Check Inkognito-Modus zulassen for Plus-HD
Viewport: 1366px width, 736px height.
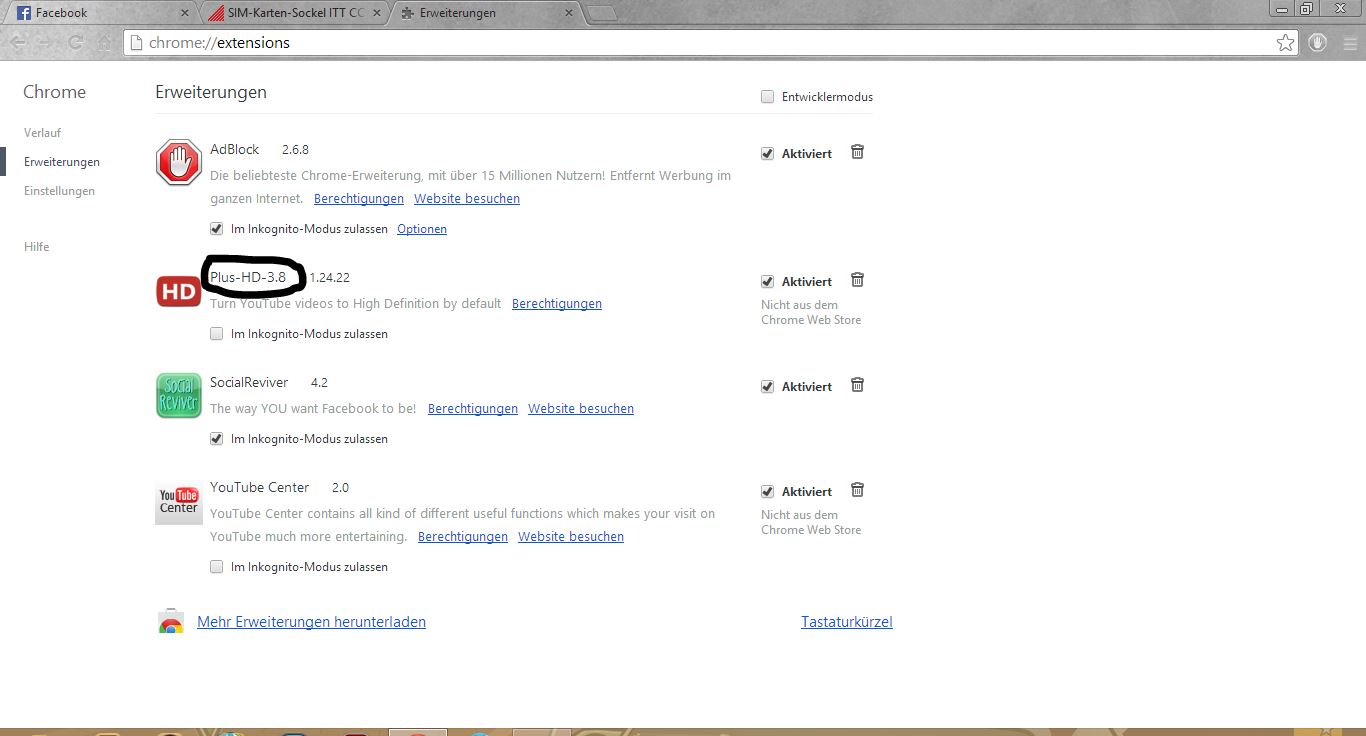217,334
